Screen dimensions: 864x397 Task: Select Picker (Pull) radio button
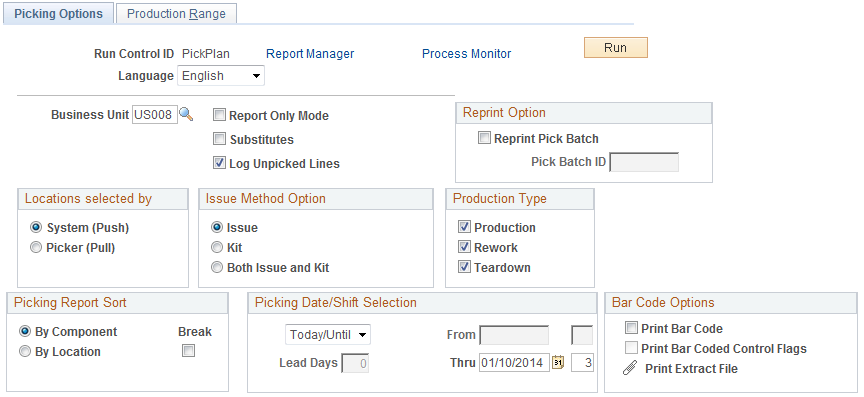(x=36, y=248)
